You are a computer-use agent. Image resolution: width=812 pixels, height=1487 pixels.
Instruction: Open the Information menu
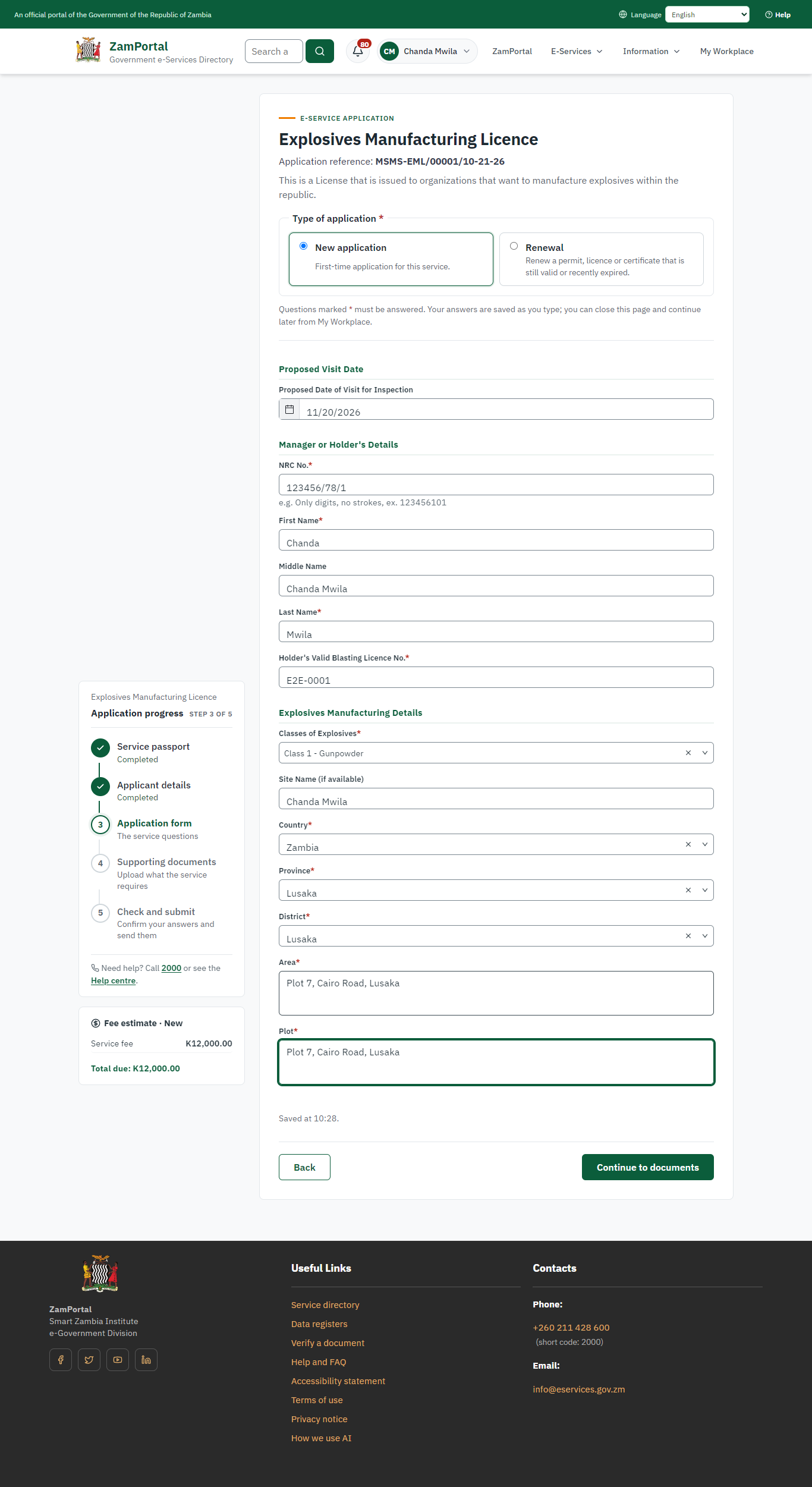[x=652, y=51]
